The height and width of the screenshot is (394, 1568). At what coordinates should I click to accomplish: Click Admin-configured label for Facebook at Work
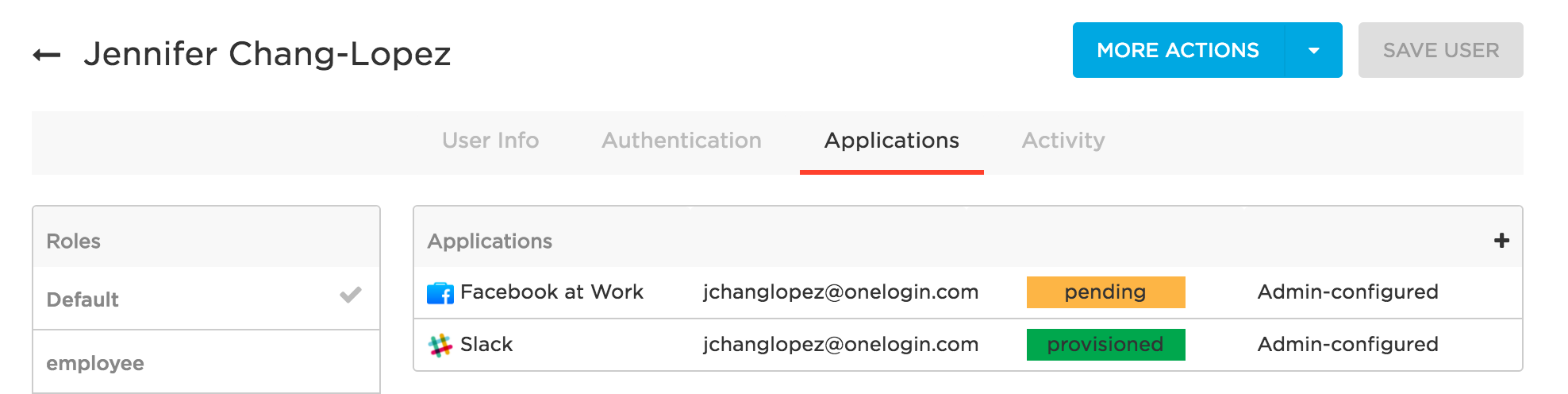[x=1347, y=292]
